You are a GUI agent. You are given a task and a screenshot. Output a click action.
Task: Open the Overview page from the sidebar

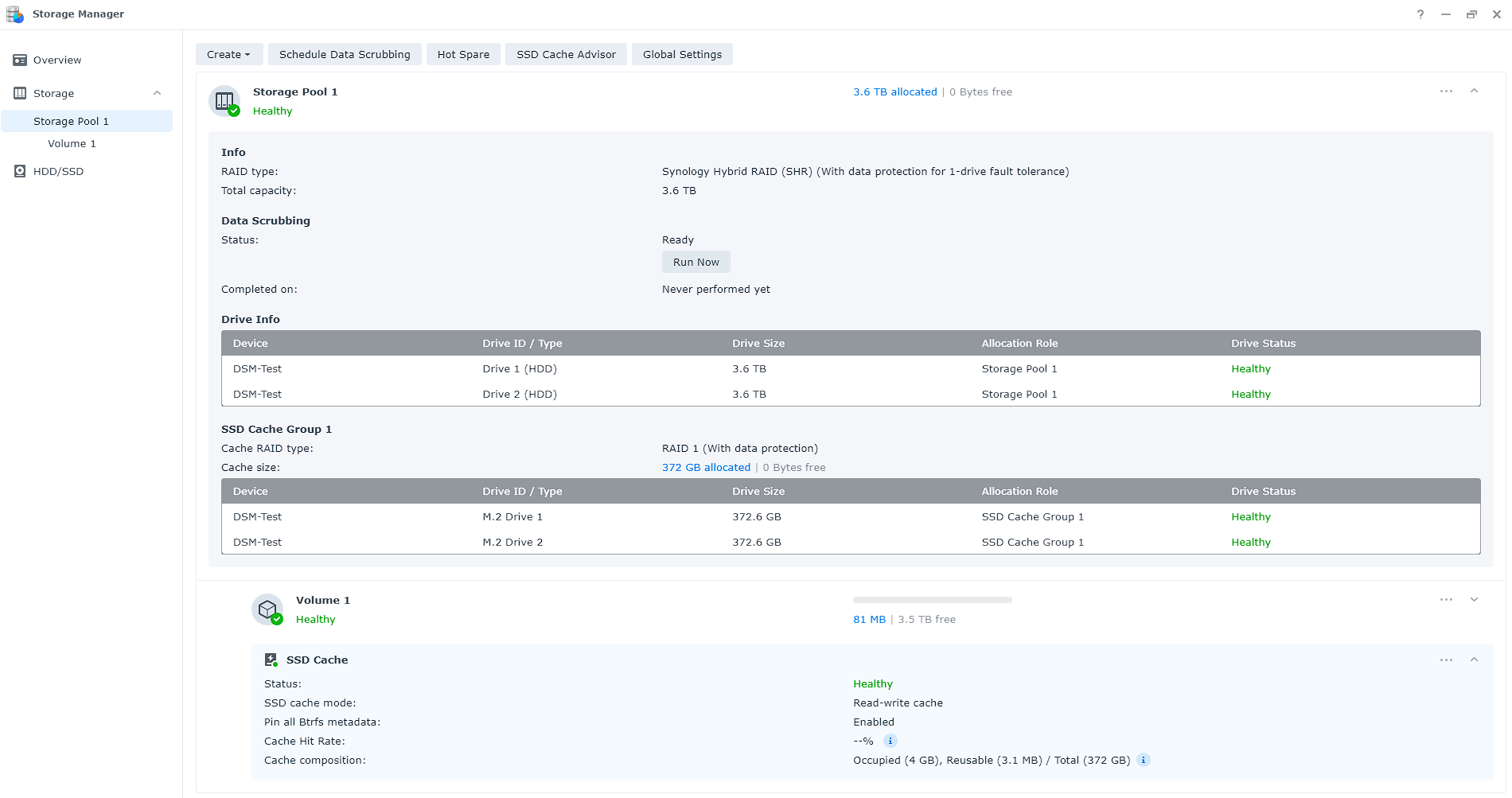(x=57, y=60)
